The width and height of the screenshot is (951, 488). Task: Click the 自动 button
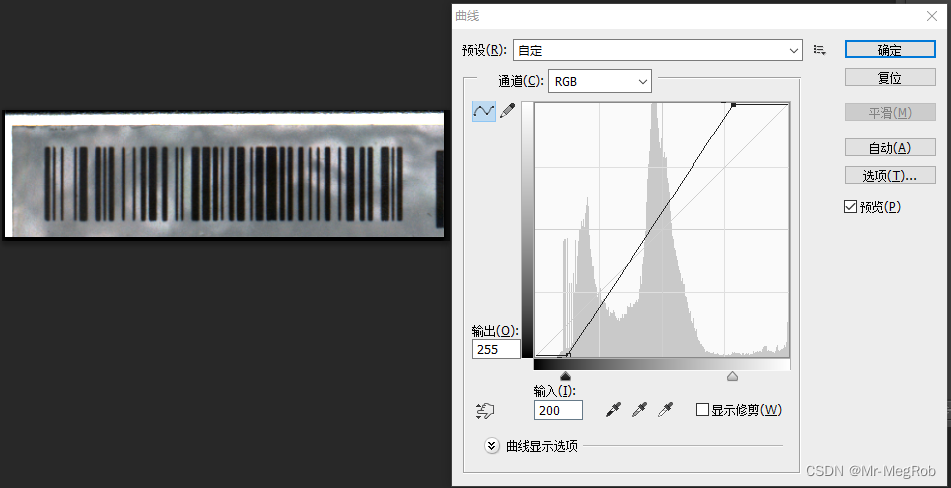(890, 147)
